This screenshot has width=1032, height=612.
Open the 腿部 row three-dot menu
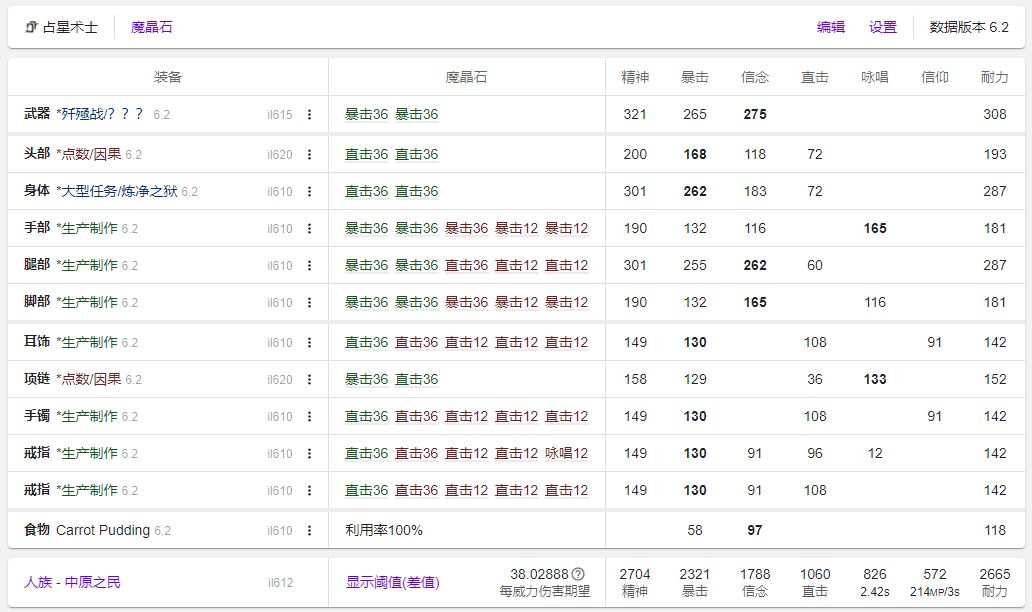click(309, 266)
